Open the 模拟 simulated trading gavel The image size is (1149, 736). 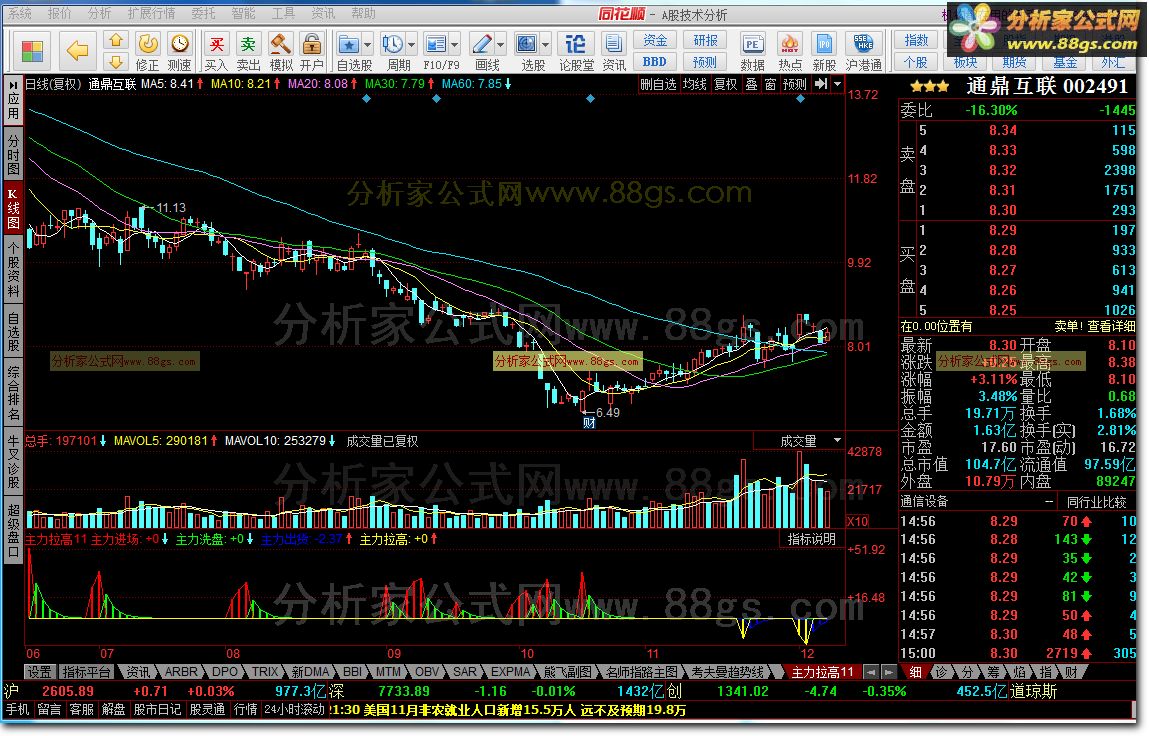pyautogui.click(x=281, y=51)
